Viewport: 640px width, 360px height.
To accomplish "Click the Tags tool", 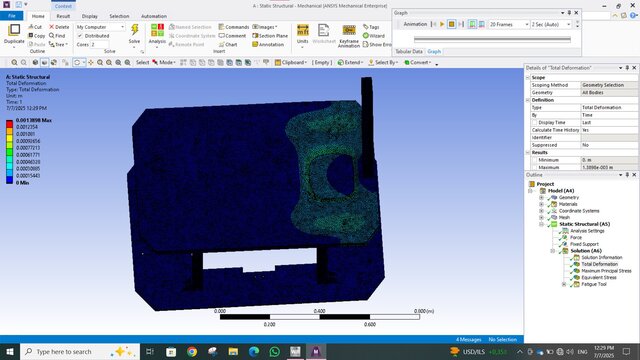I will [371, 27].
